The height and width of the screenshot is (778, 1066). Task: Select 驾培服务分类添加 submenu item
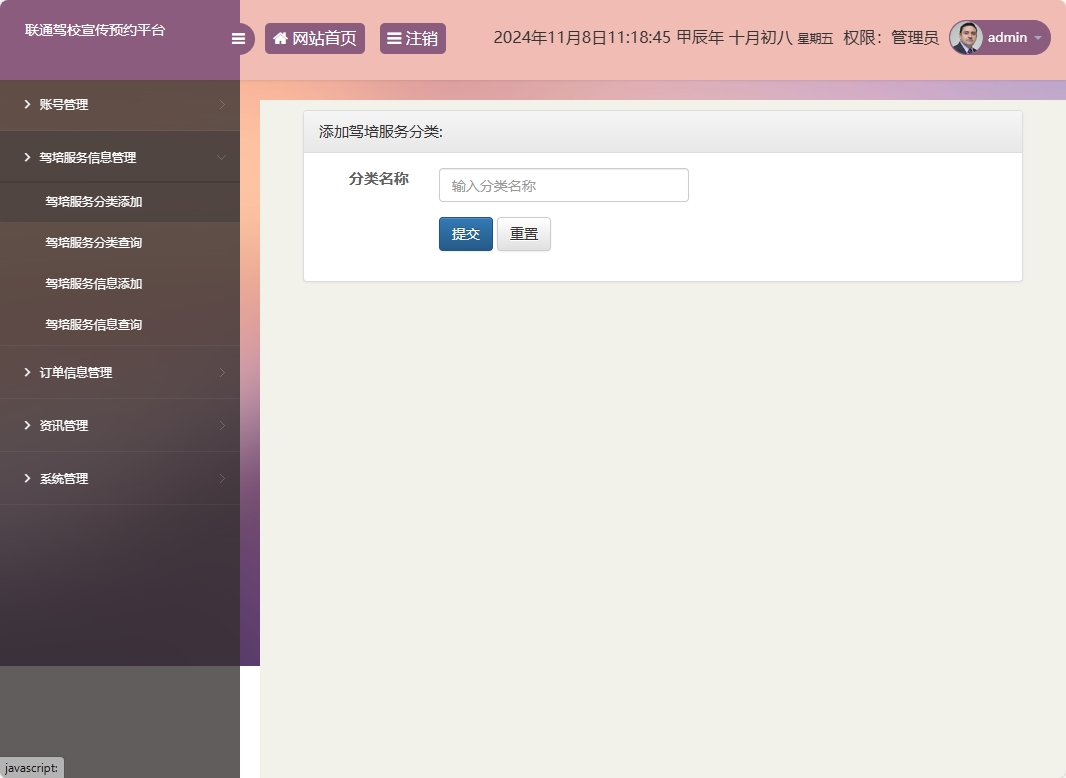point(120,202)
